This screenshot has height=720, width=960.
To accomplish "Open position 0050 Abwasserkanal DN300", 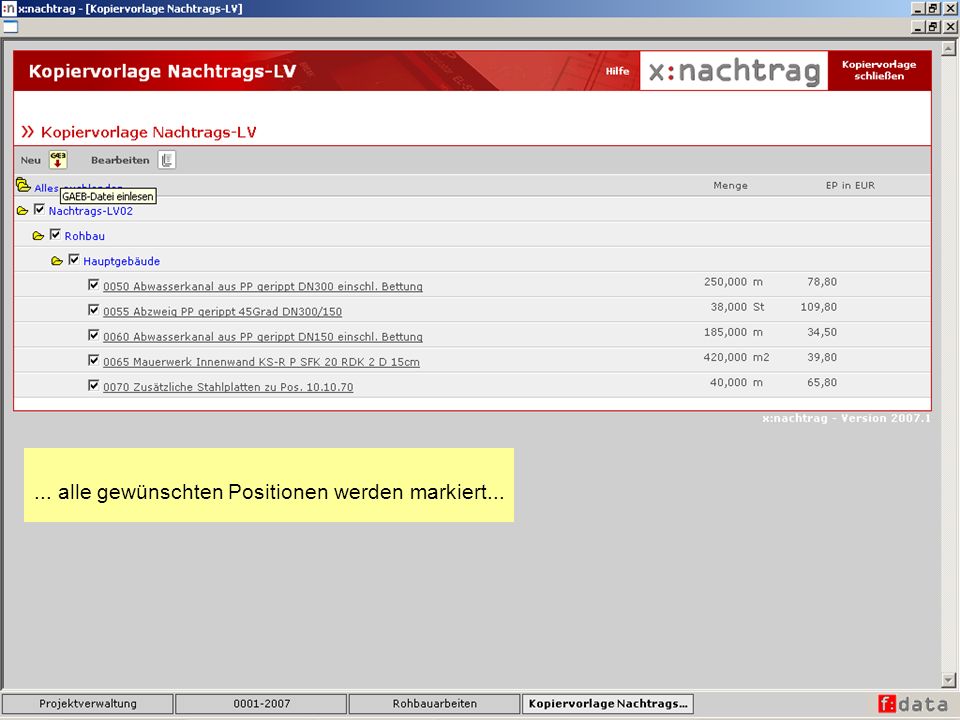I will 263,287.
